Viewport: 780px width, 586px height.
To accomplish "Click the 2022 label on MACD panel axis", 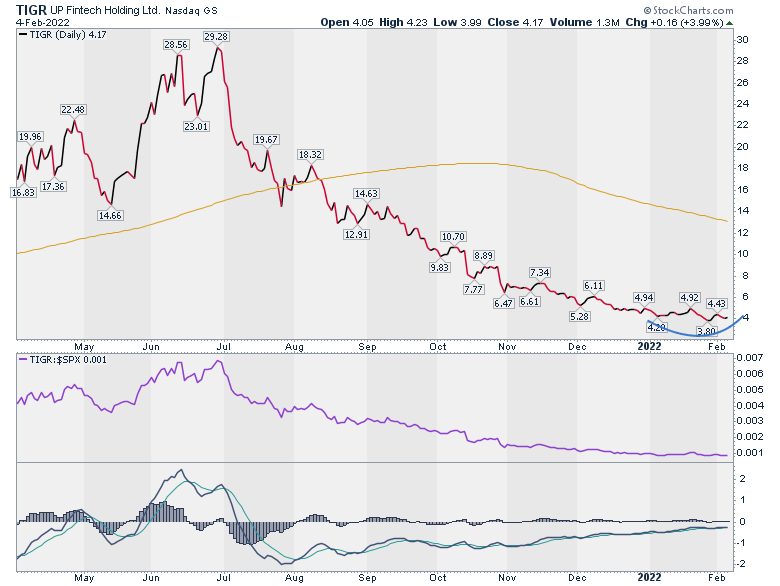I will point(650,577).
